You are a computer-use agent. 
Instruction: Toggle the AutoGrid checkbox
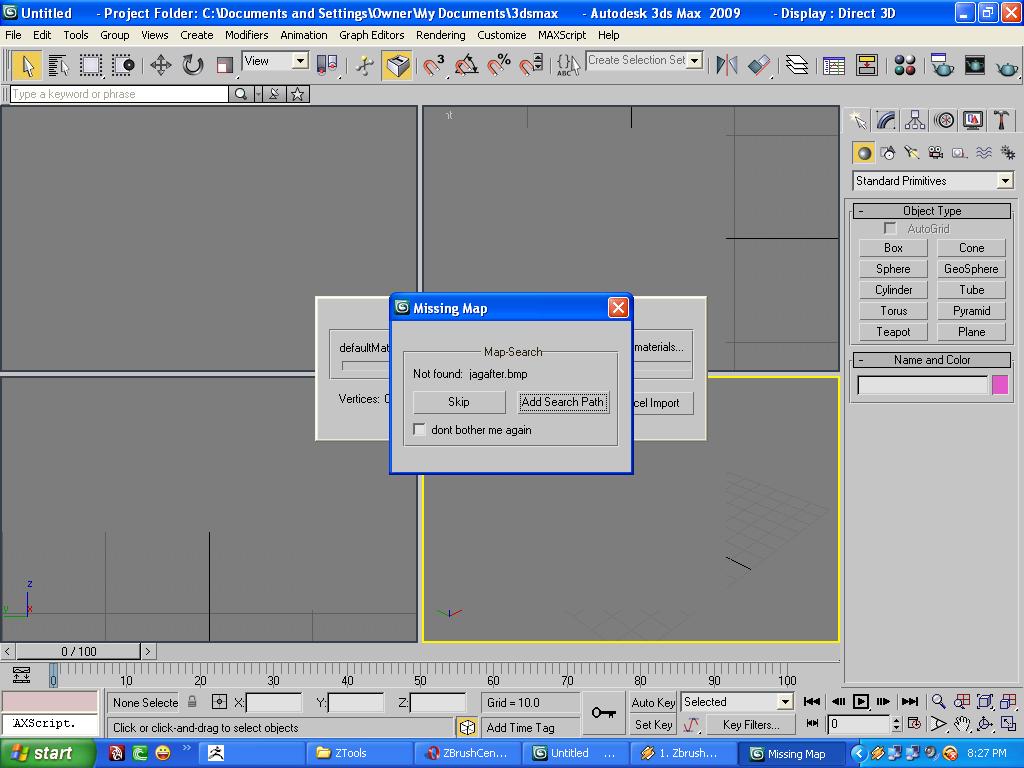(889, 228)
